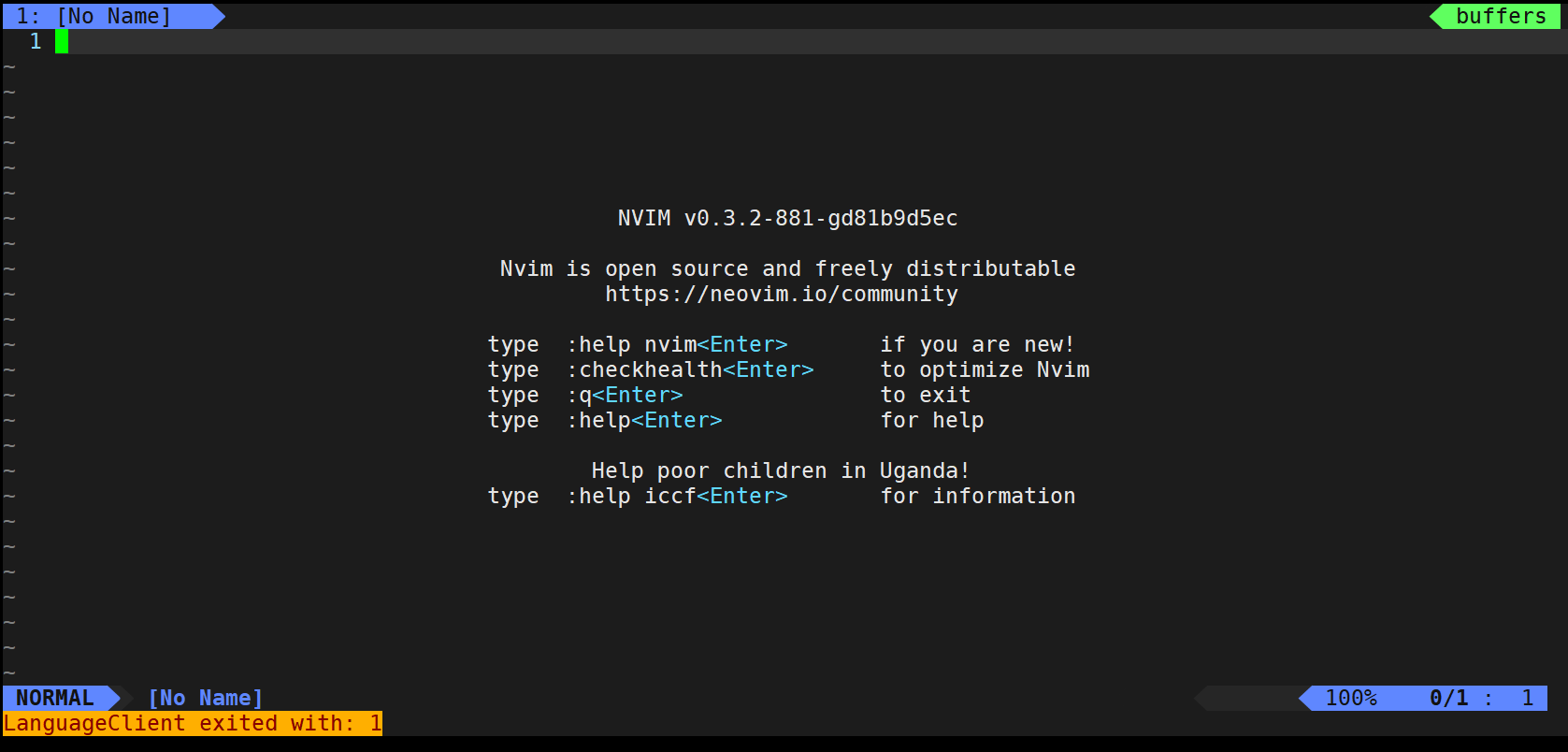This screenshot has height=752, width=1568.
Task: Click 'Help poor children in Uganda!' text
Action: [781, 470]
